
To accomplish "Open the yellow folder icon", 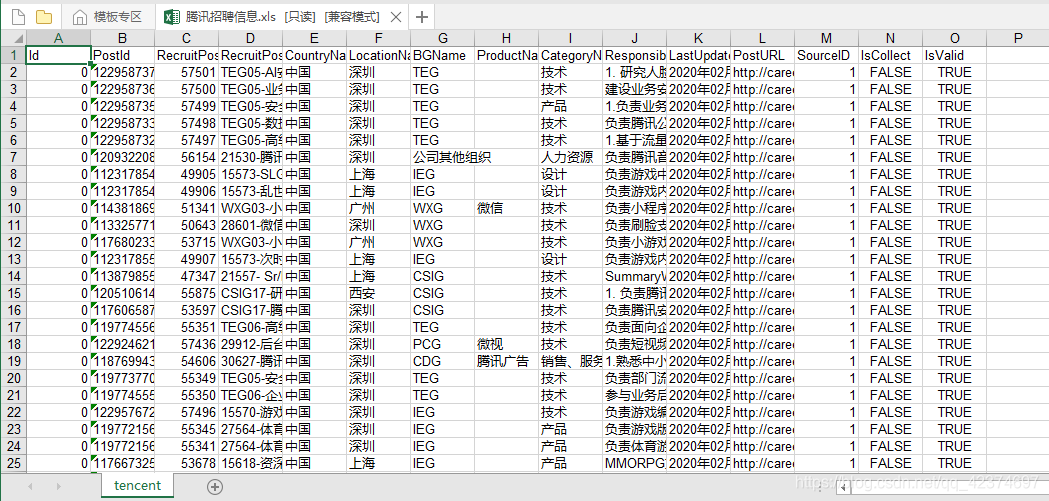I will coord(44,16).
